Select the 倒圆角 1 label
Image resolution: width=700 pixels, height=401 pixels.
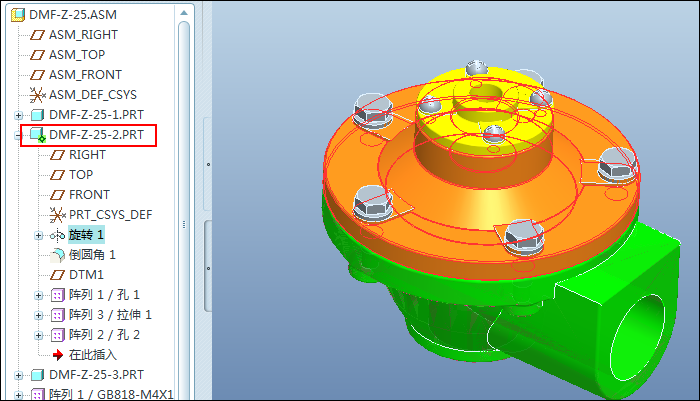[x=92, y=255]
